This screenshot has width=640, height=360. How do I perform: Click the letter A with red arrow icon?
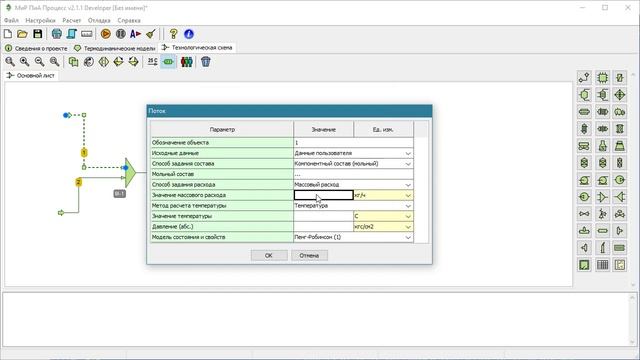pos(136,34)
